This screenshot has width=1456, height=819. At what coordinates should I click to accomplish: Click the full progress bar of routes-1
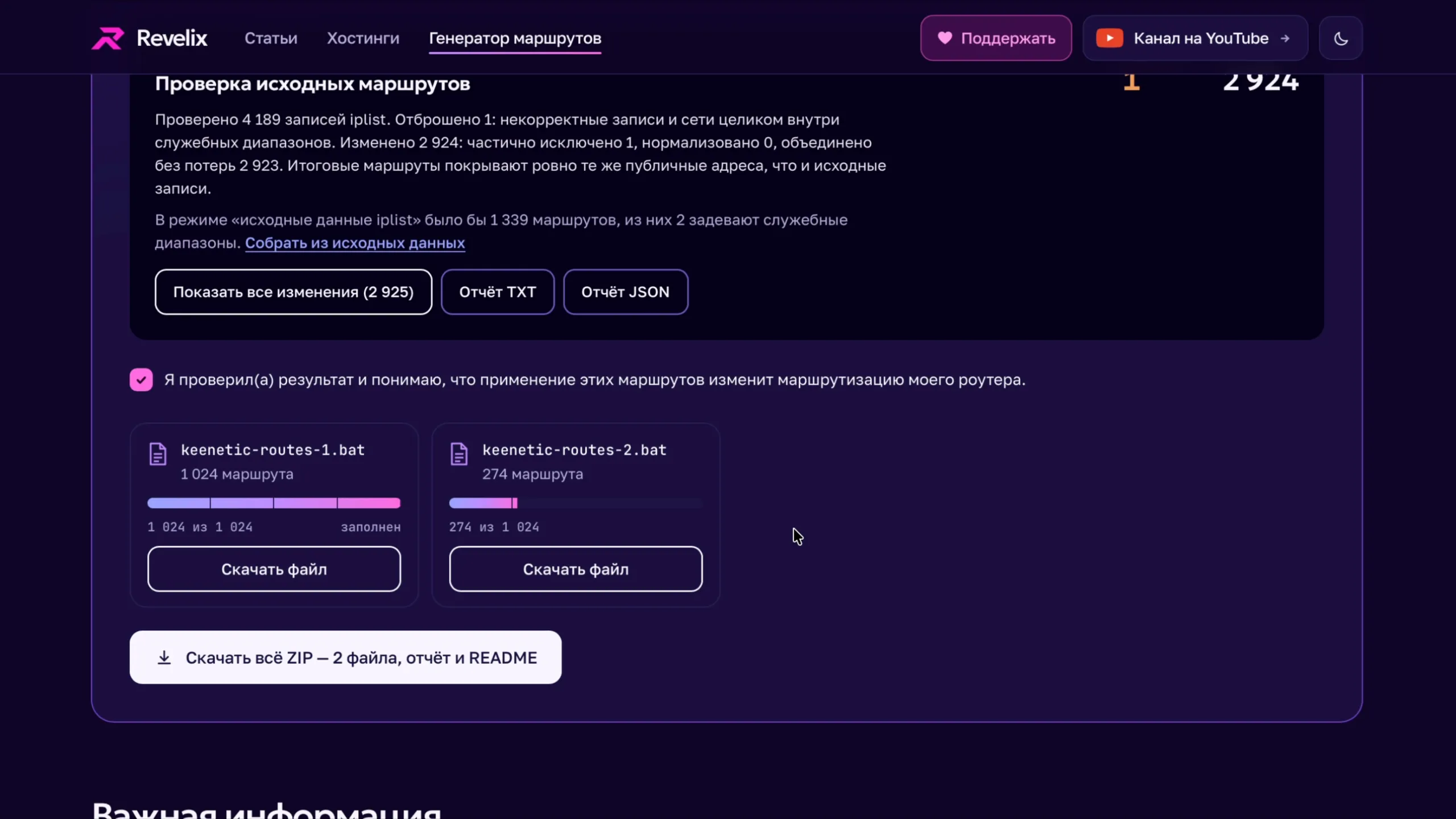[274, 503]
